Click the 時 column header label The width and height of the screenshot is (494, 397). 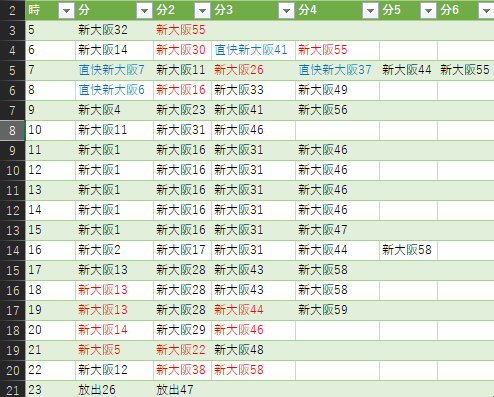pos(34,10)
